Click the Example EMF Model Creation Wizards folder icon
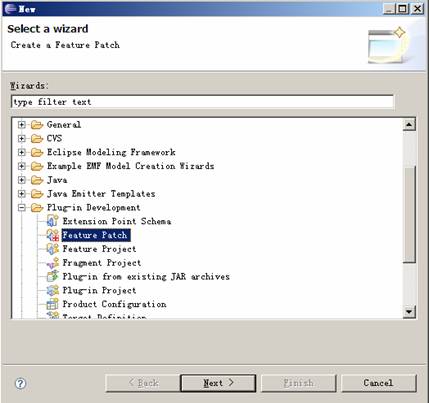Viewport: 429px width, 403px height. [x=37, y=166]
